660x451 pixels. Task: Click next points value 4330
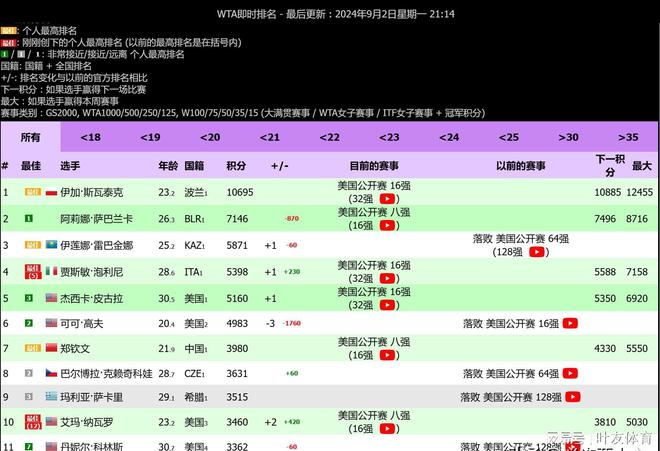605,349
